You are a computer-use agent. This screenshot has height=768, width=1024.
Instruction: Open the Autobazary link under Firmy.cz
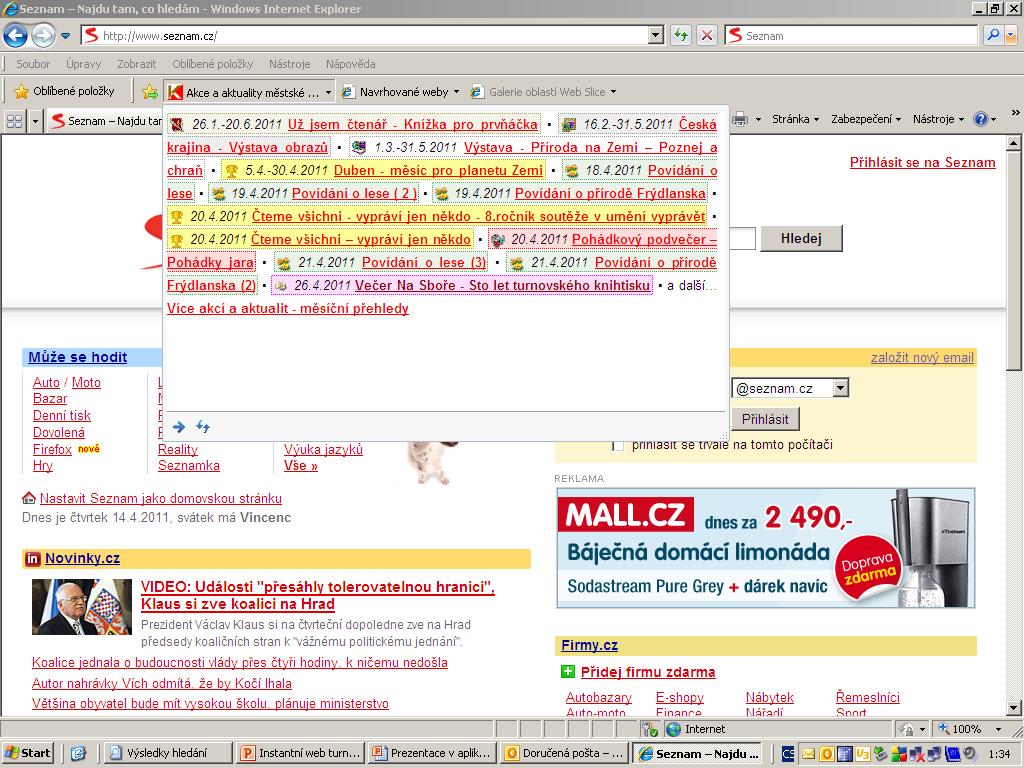click(599, 697)
